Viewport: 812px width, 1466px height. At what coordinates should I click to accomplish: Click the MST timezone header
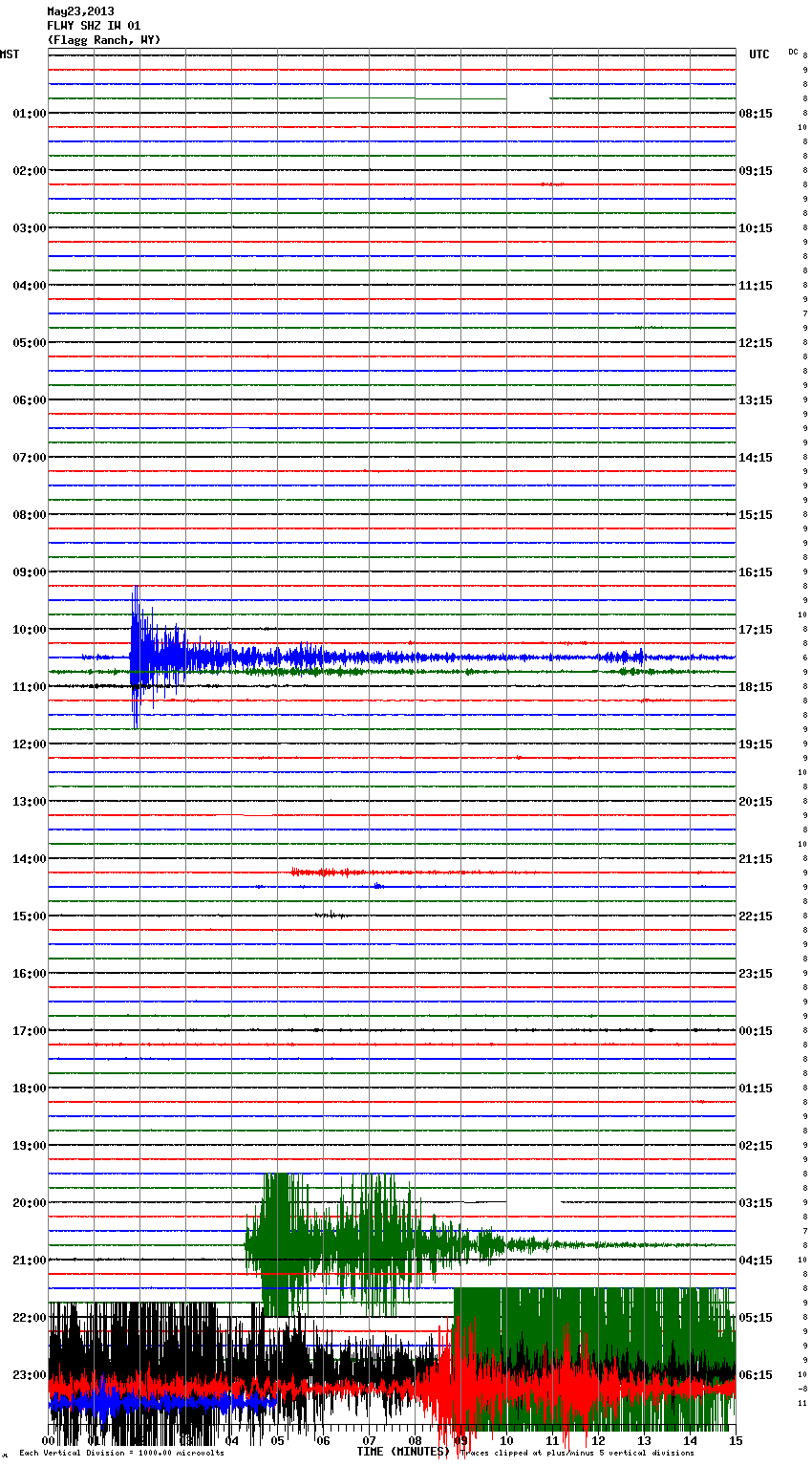tap(10, 54)
